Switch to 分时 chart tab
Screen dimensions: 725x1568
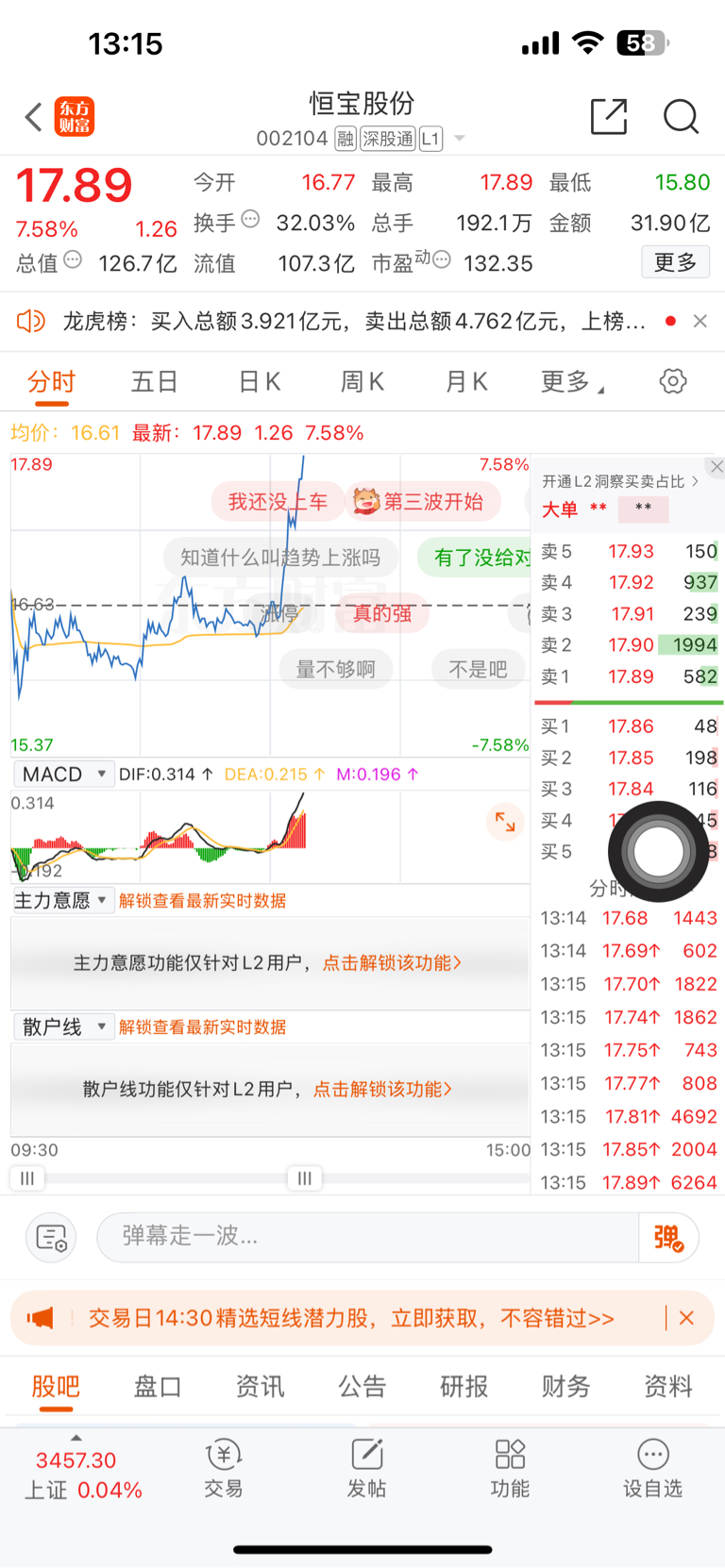pyautogui.click(x=51, y=382)
